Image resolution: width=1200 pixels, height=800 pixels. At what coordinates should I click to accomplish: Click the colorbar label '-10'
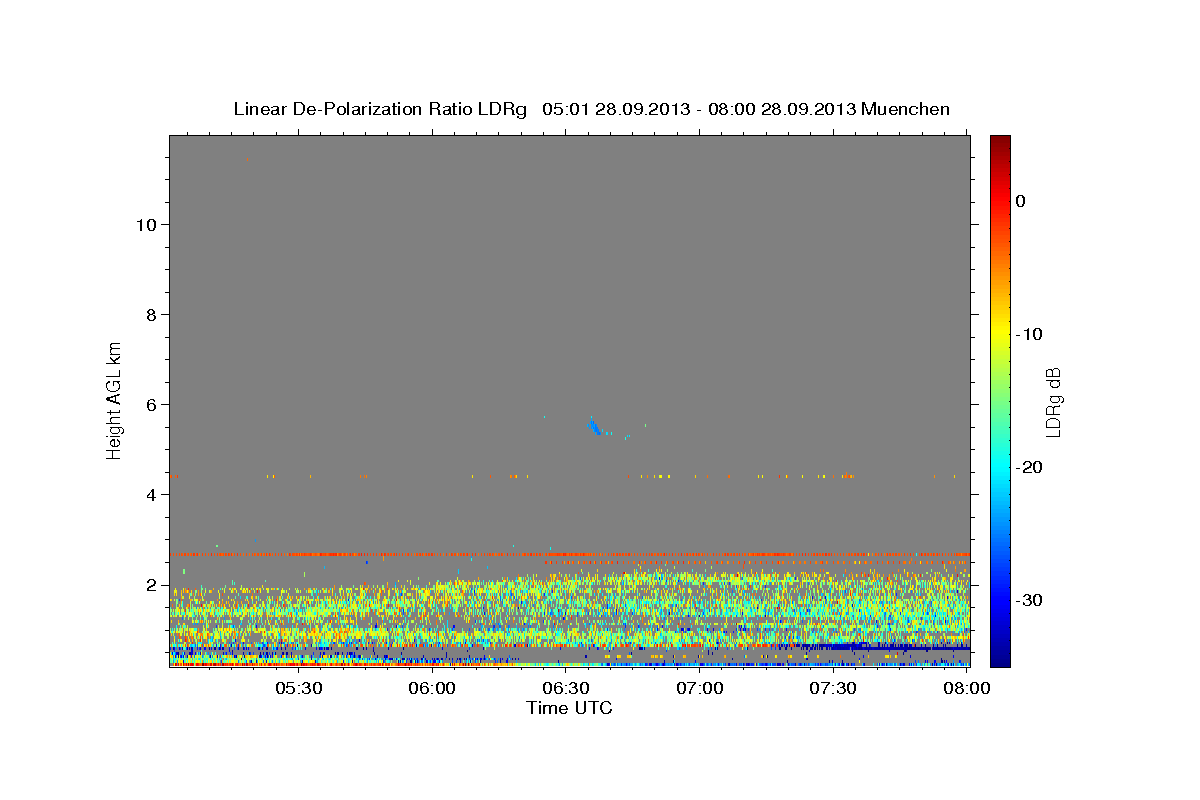tap(1029, 334)
